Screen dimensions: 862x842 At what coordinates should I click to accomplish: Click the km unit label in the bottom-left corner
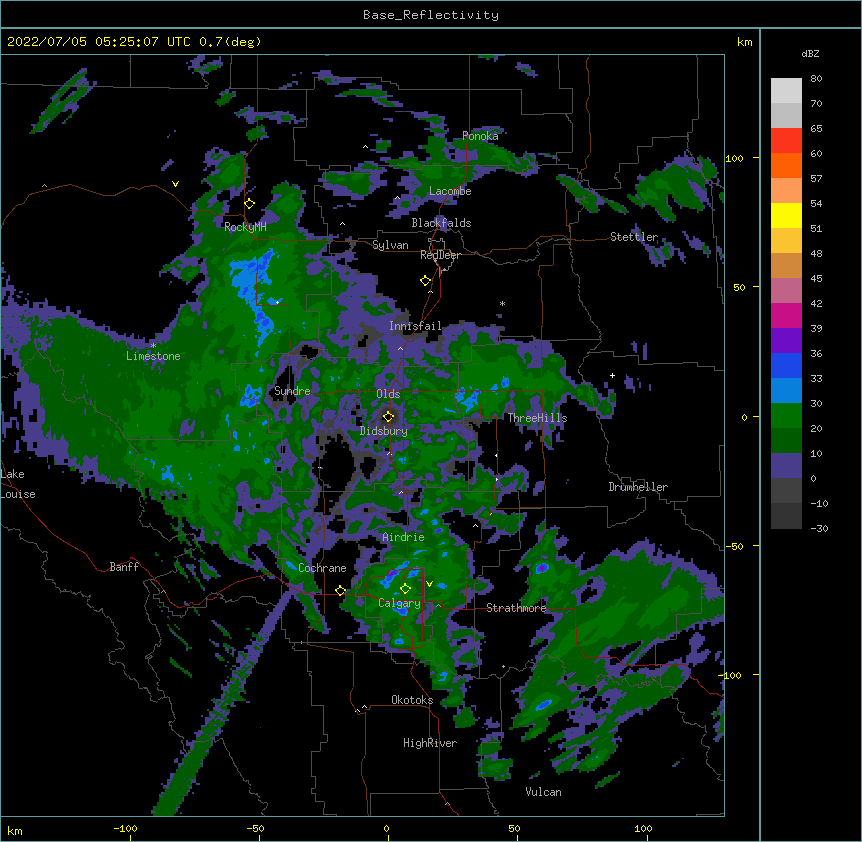pyautogui.click(x=14, y=830)
